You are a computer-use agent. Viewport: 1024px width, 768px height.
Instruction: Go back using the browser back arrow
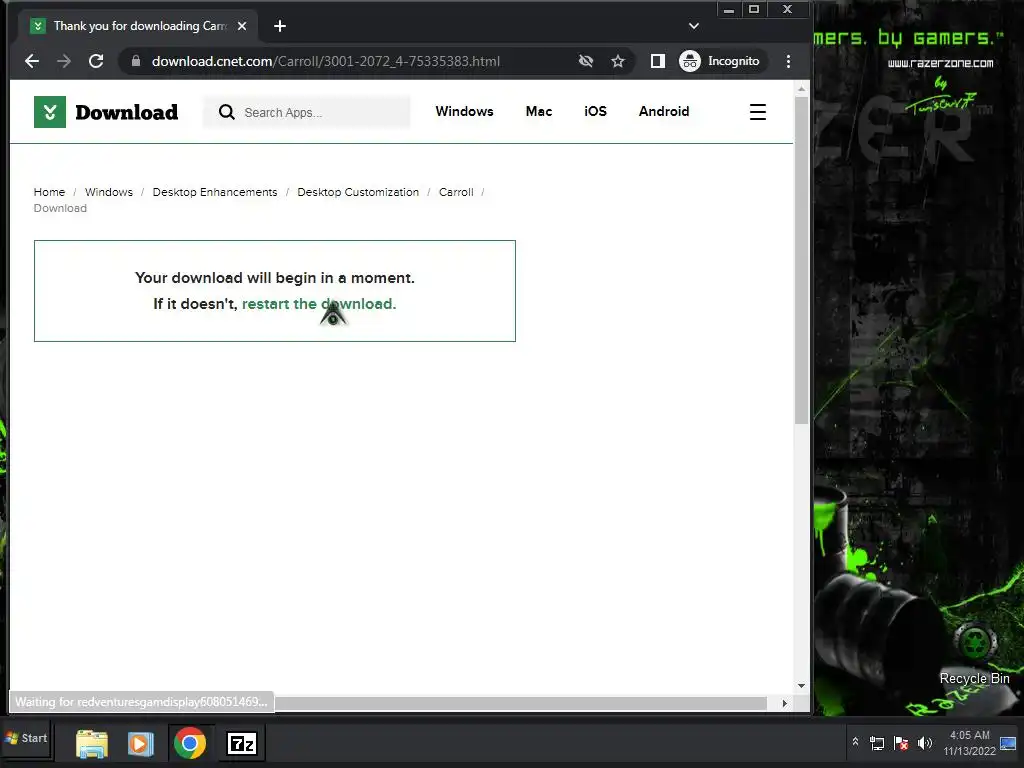click(x=31, y=61)
